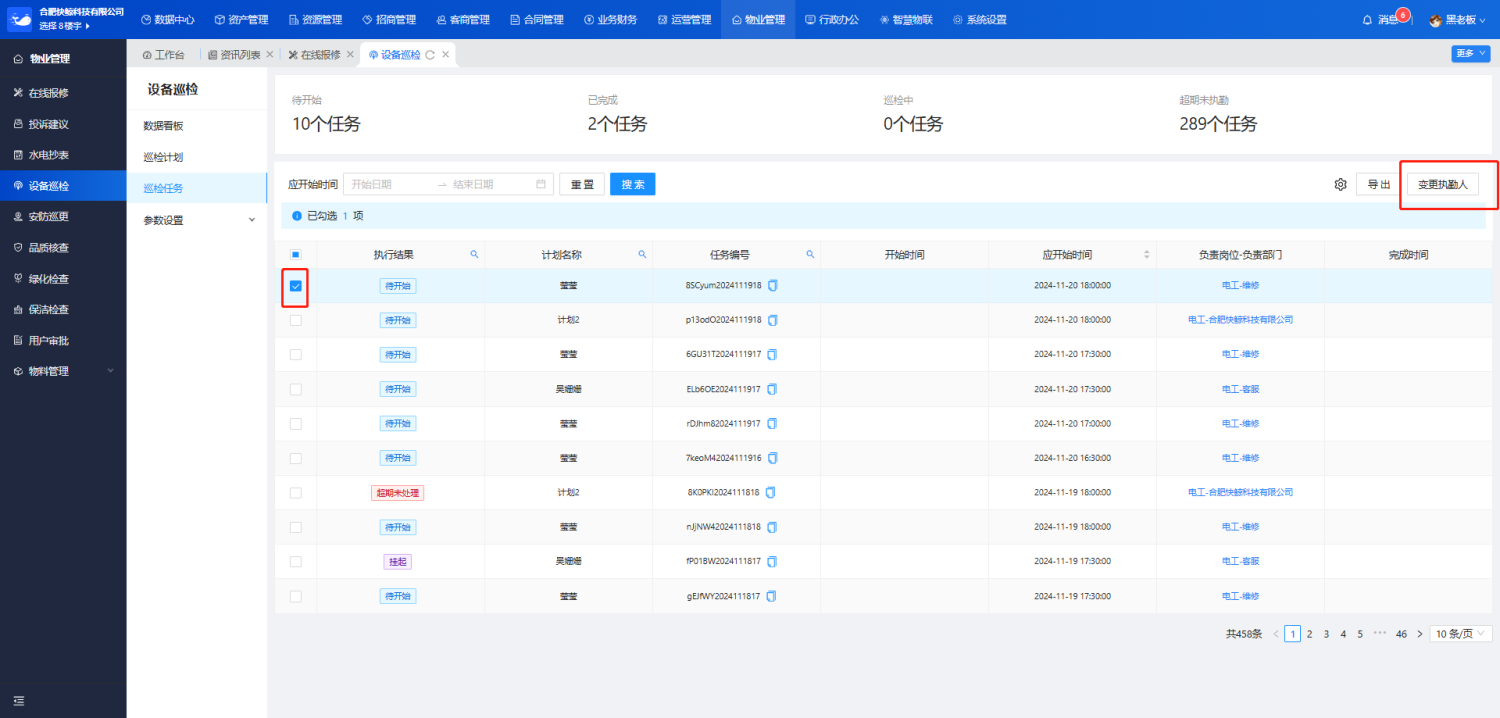The image size is (1500, 718).
Task: Go to page 46
Action: 1401,634
